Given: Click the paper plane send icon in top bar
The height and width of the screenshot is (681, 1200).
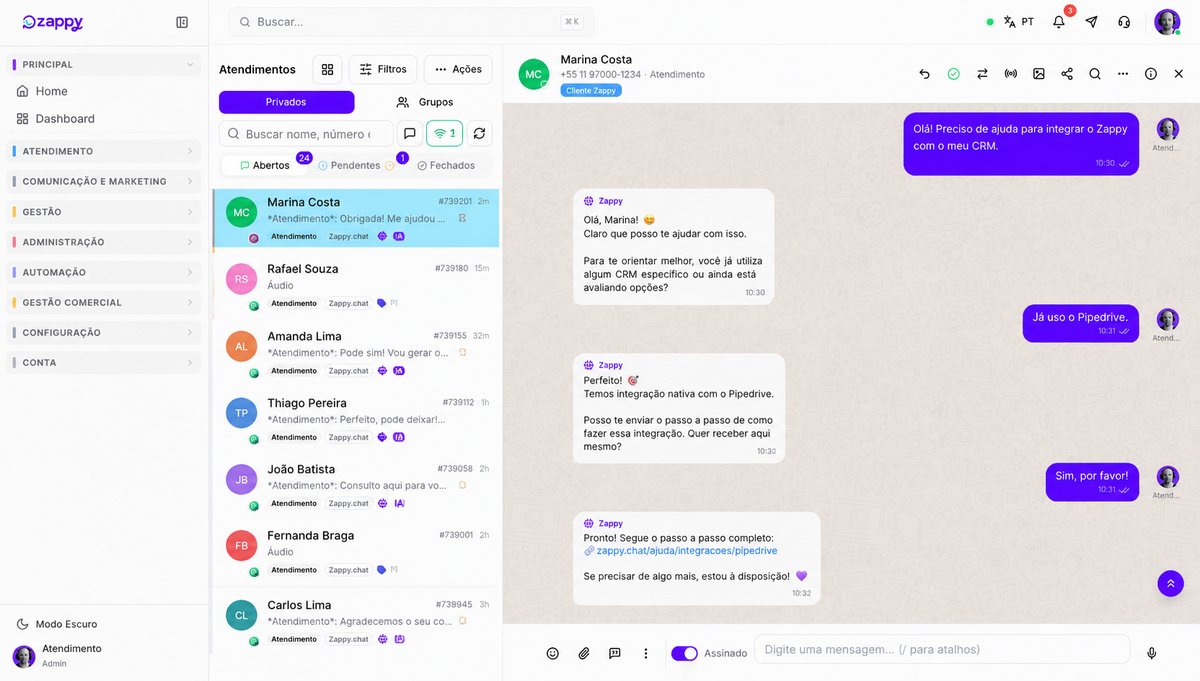Looking at the screenshot, I should [x=1091, y=22].
